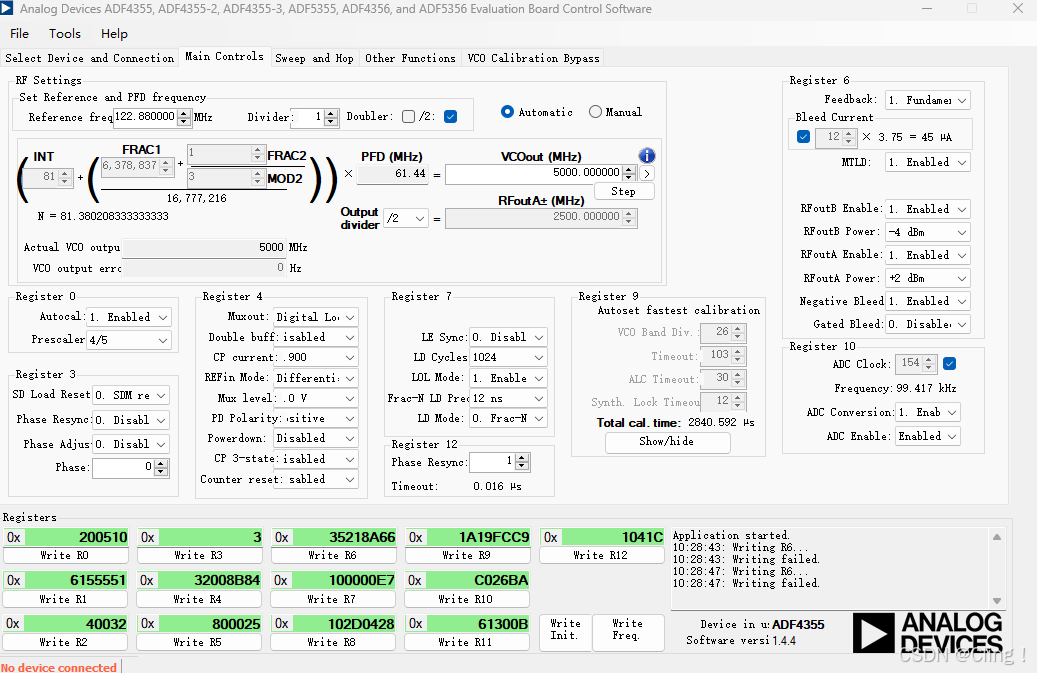
Task: Click the Write R4 button
Action: pyautogui.click(x=198, y=599)
